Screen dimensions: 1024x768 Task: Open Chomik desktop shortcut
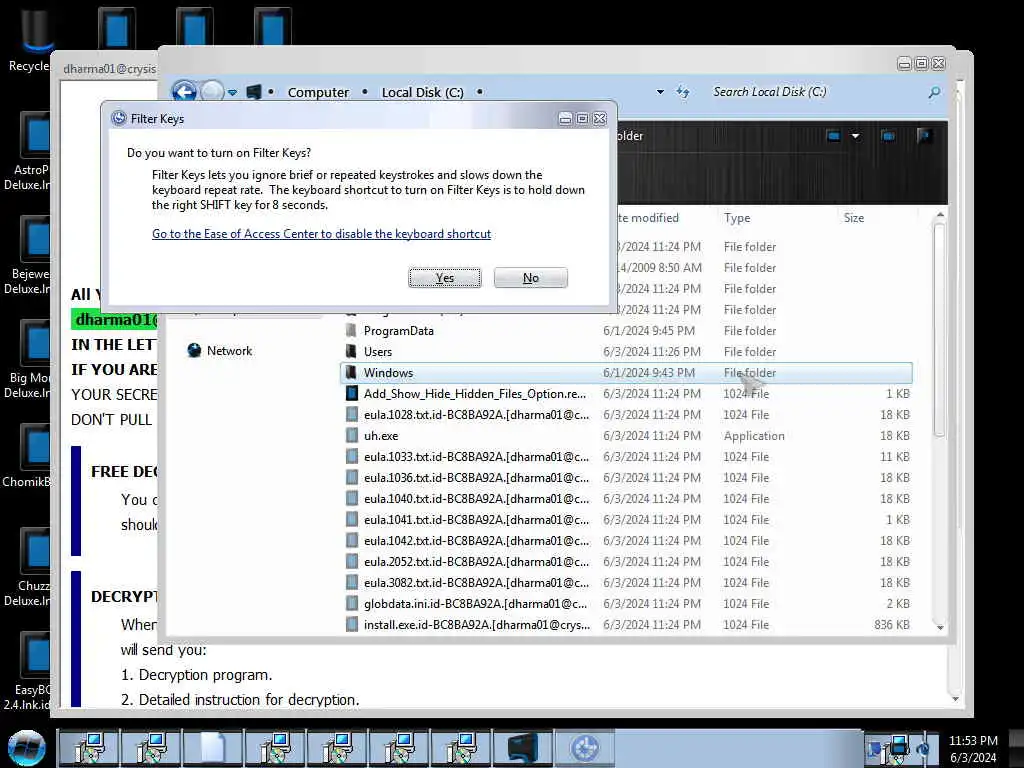coord(27,456)
